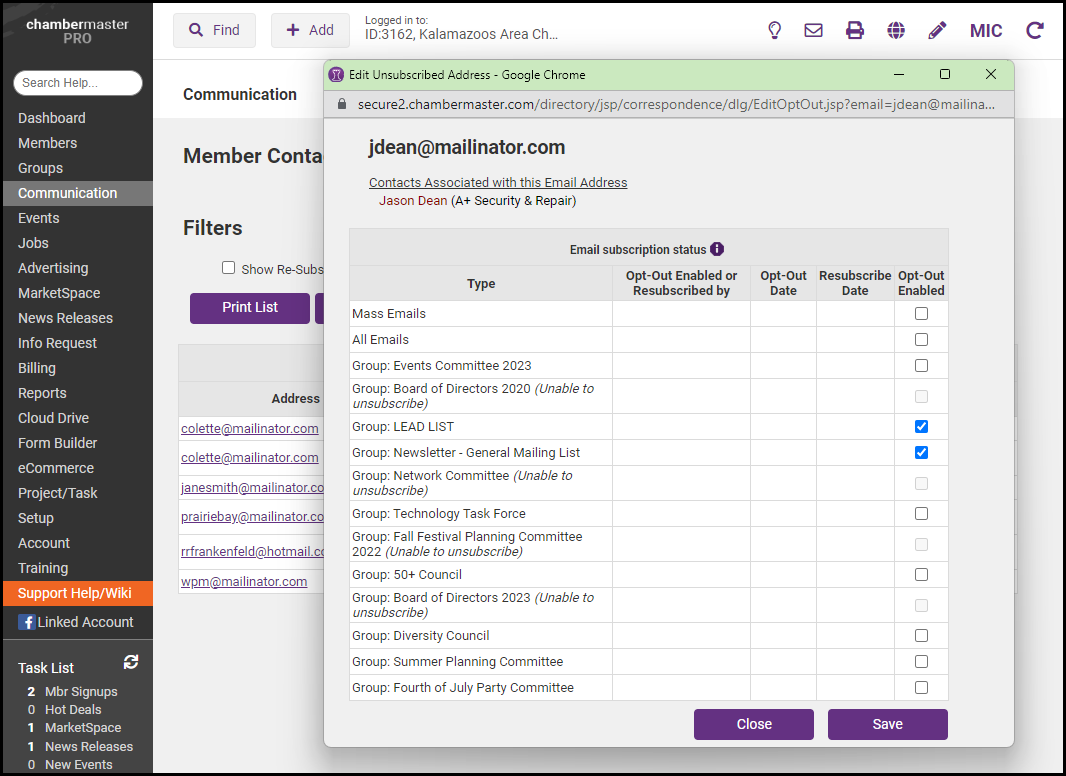Click the refresh arrow icon in header
This screenshot has height=776, width=1066.
pyautogui.click(x=1035, y=31)
